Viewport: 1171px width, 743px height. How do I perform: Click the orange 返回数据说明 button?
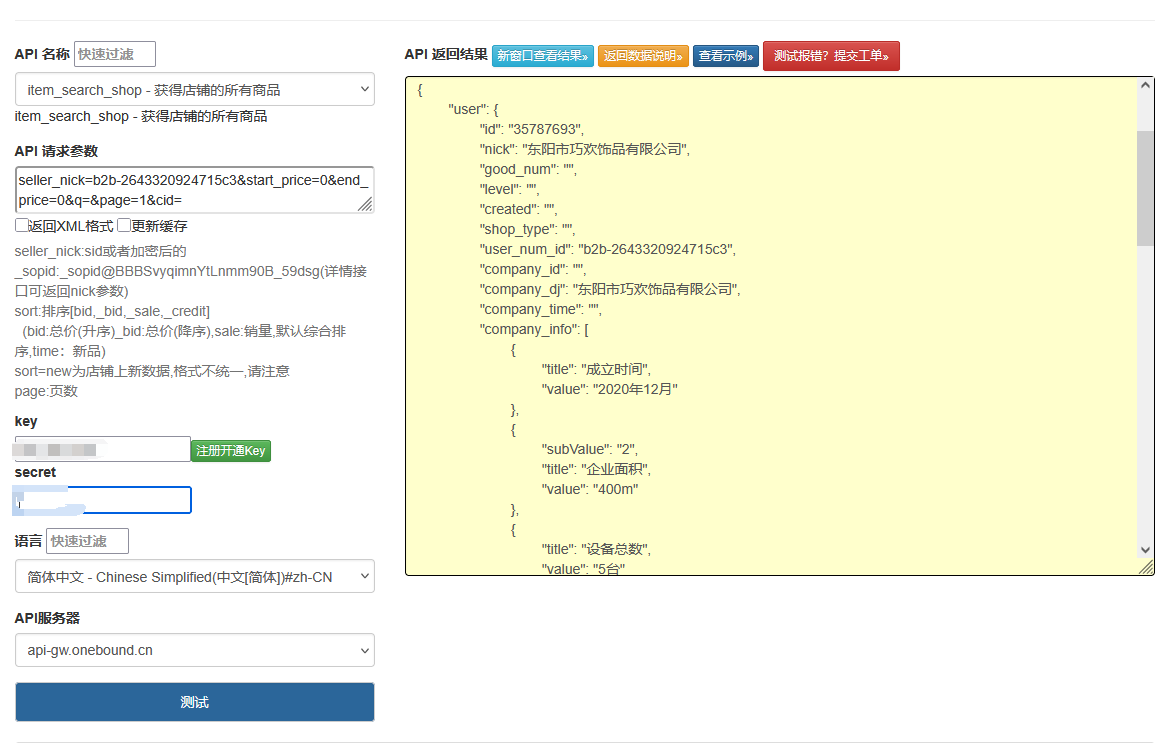click(x=643, y=56)
